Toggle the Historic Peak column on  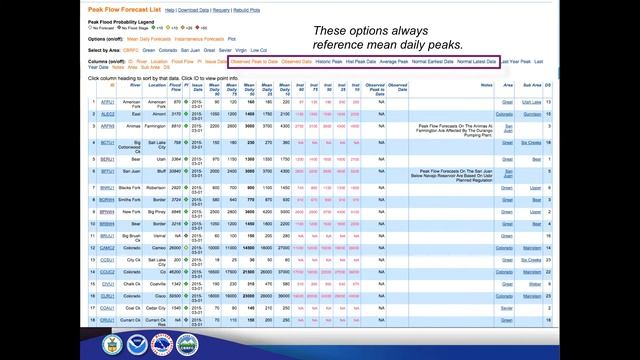point(329,62)
